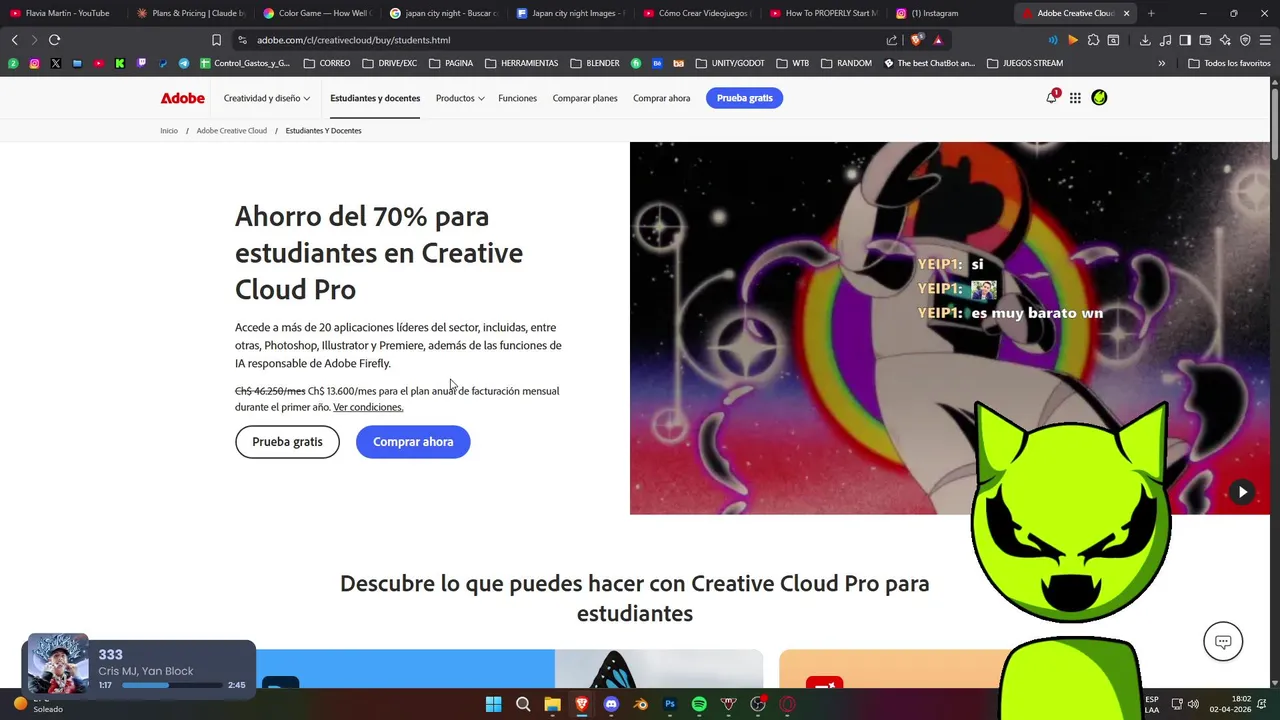
Task: Open the X (Twitter) bookmark icon
Action: click(x=55, y=63)
